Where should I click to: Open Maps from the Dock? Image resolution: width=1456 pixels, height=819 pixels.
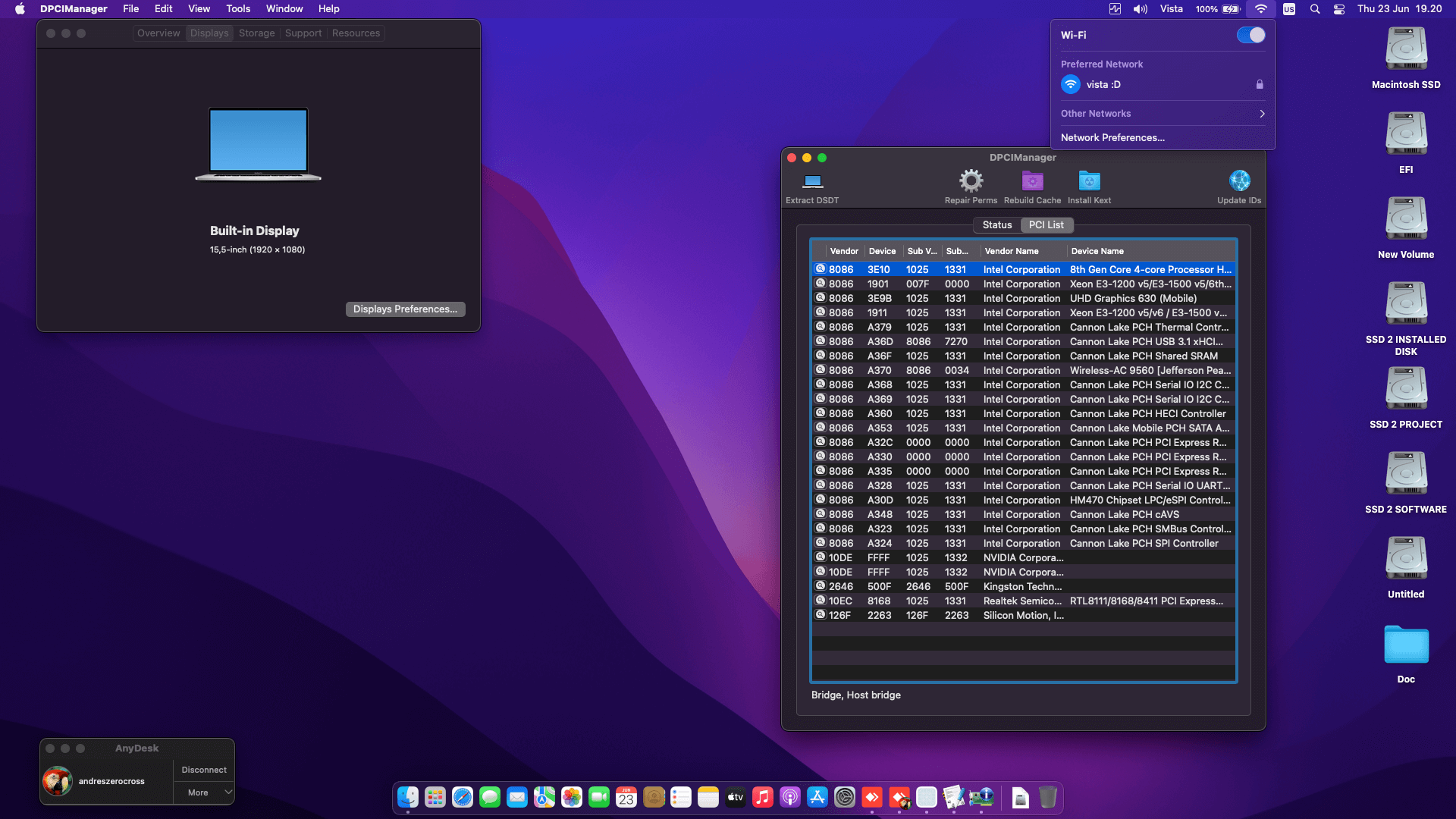coord(544,797)
